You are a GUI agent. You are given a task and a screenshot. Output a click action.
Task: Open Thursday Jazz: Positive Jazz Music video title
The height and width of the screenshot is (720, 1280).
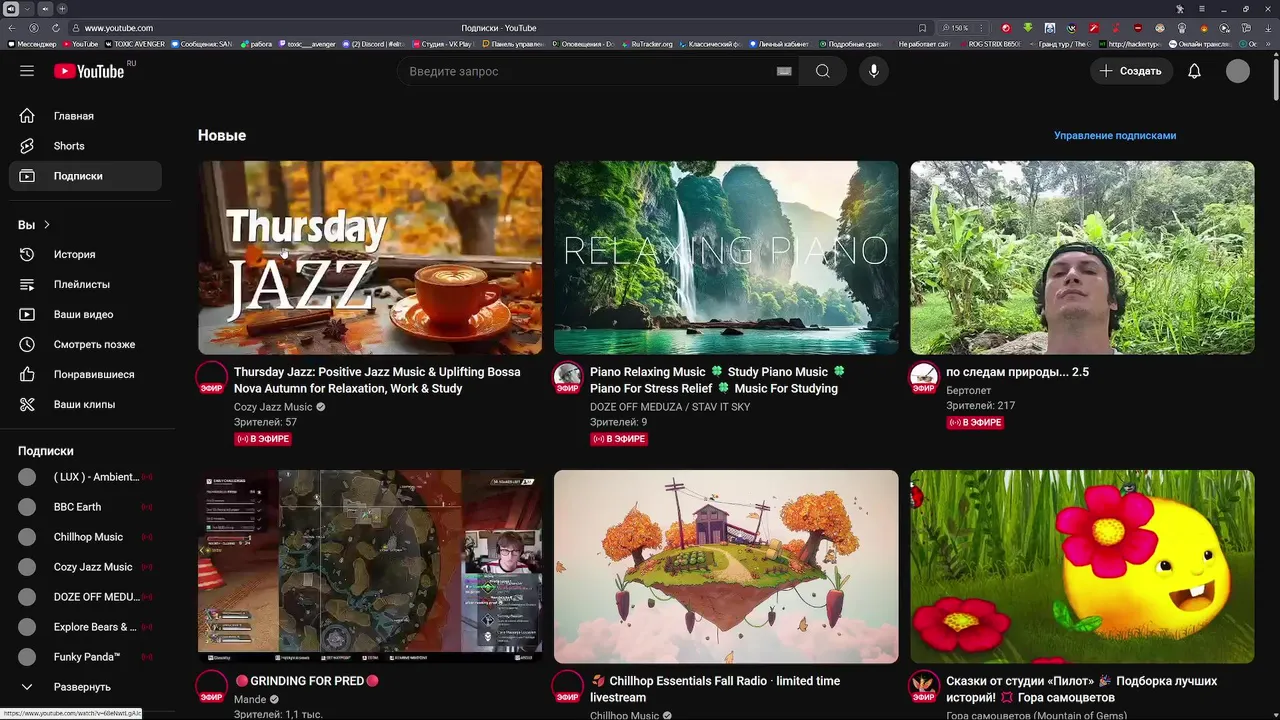[x=377, y=380]
